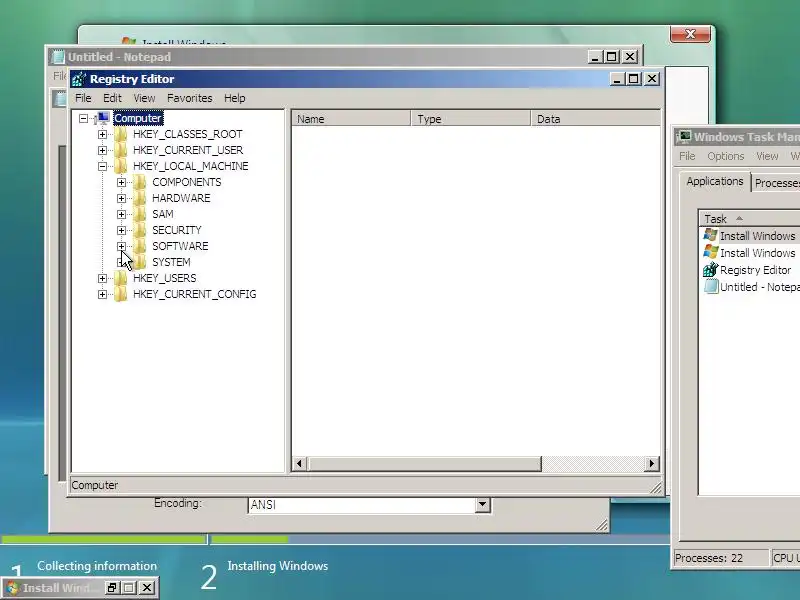Open Registry Editor Help menu
Viewport: 800px width, 600px height.
(x=235, y=98)
